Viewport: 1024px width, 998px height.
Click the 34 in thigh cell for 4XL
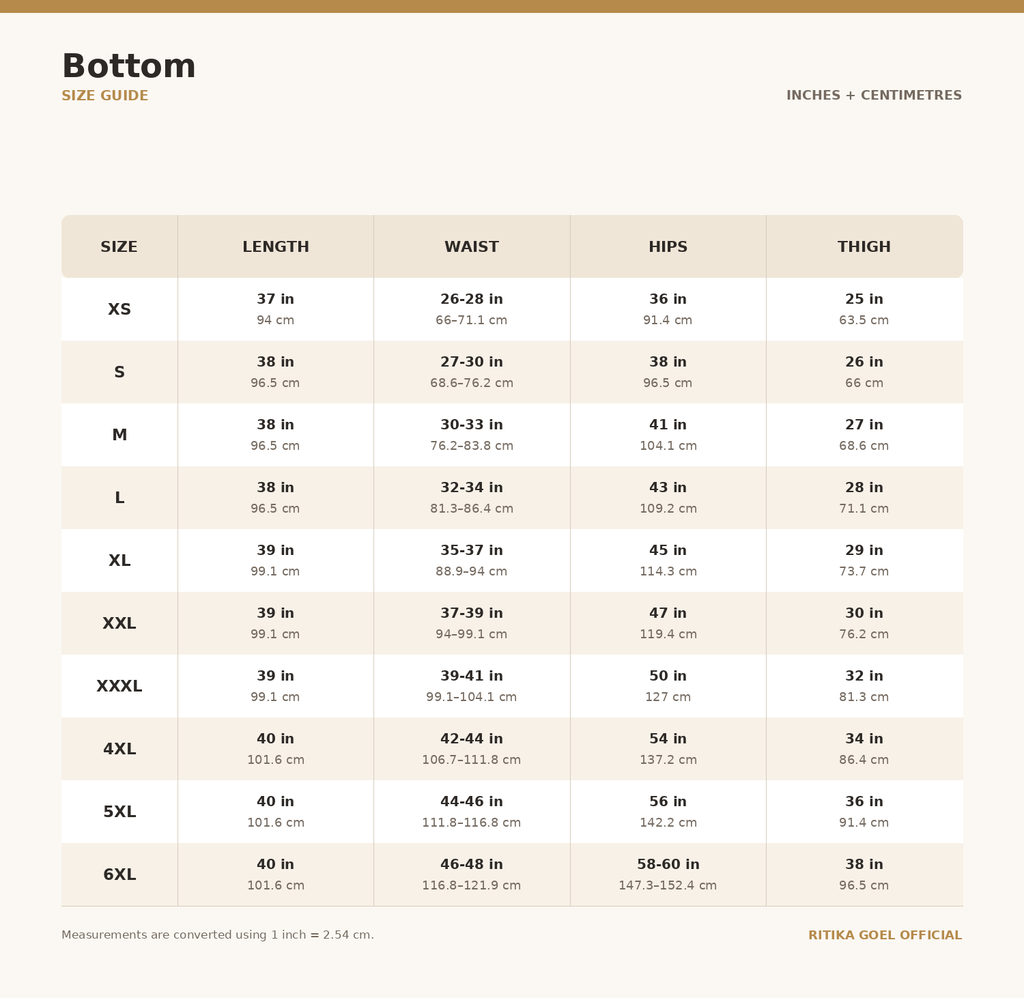click(864, 748)
